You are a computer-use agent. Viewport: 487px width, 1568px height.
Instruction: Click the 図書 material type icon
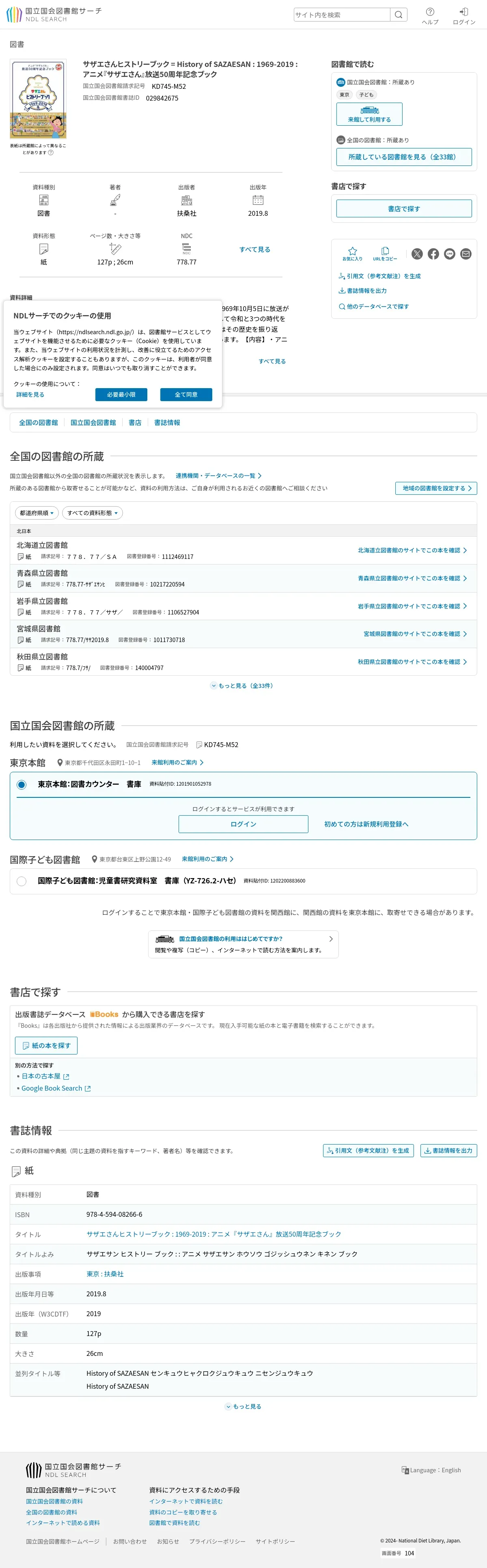point(44,200)
